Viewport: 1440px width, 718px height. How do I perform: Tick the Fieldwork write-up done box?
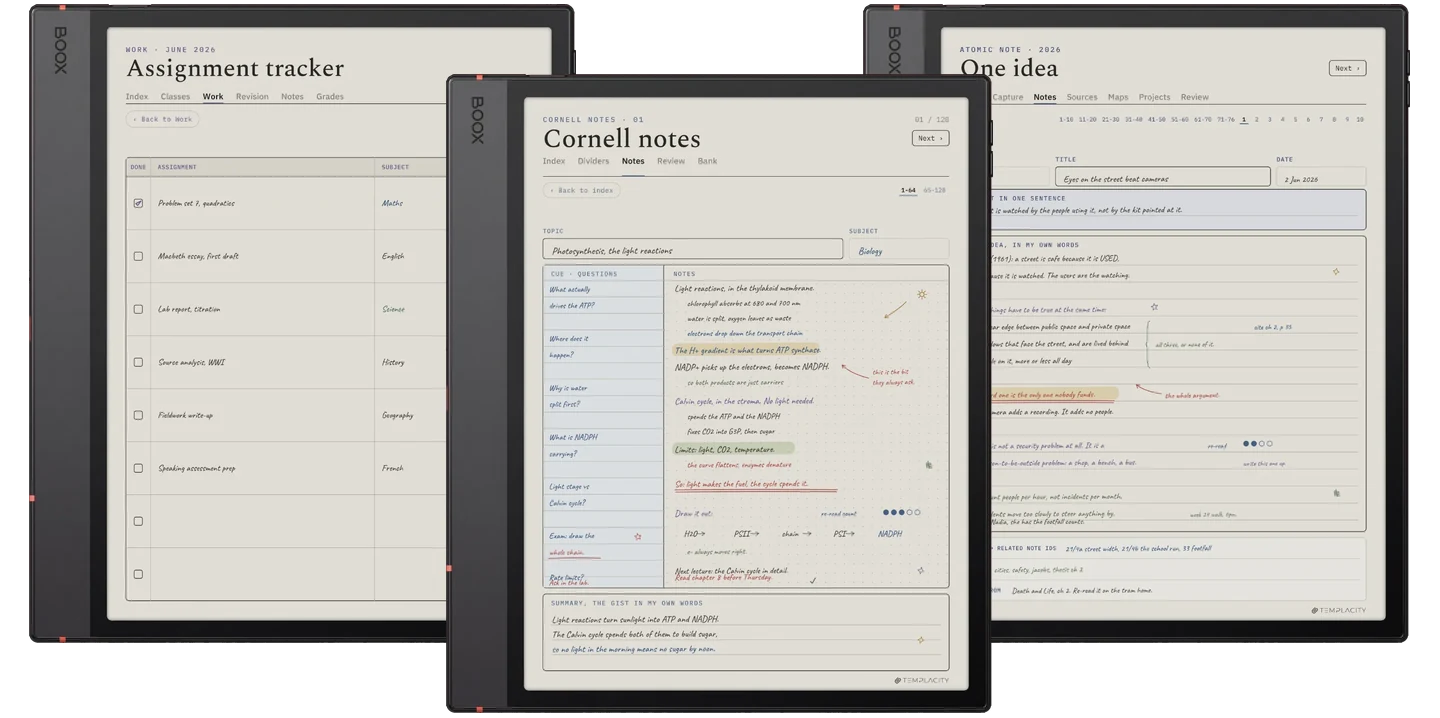[x=138, y=415]
